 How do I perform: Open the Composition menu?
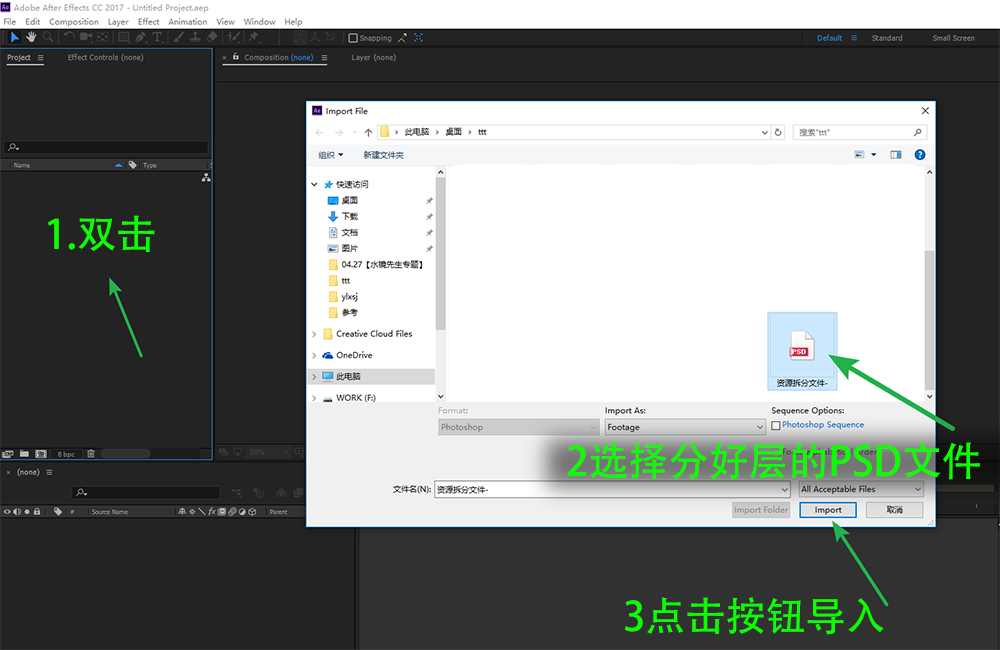point(73,22)
